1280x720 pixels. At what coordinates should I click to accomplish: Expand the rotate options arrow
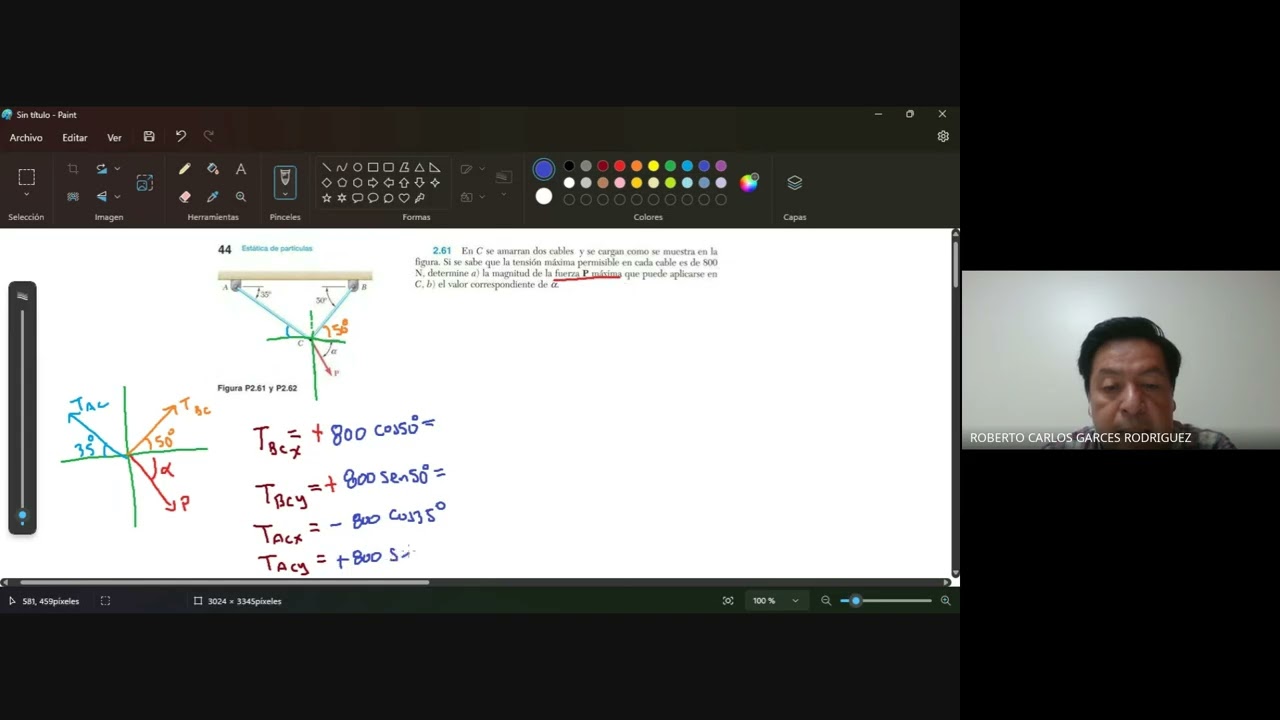(x=117, y=169)
